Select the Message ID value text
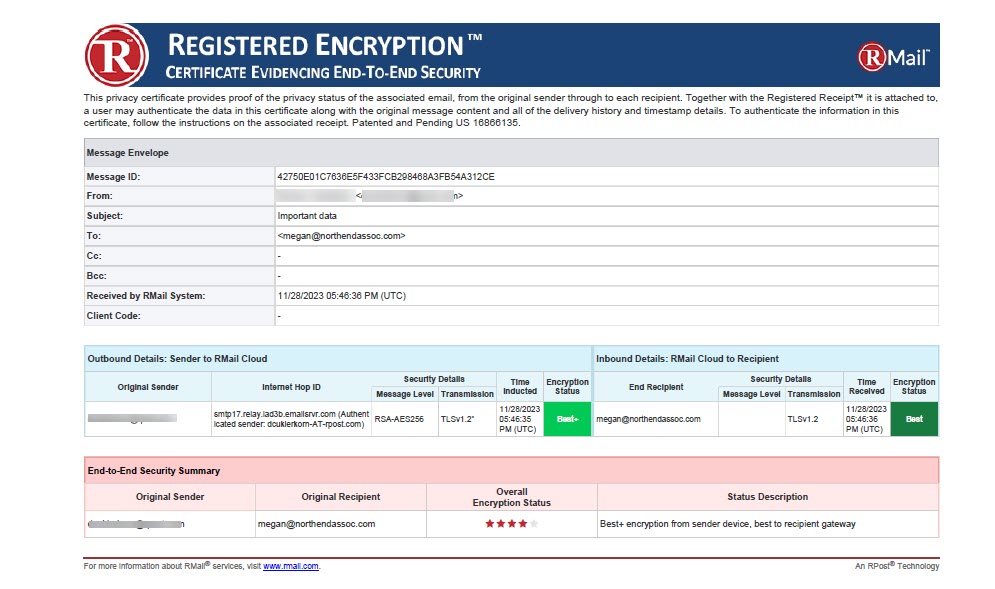The image size is (995, 589). (x=386, y=176)
